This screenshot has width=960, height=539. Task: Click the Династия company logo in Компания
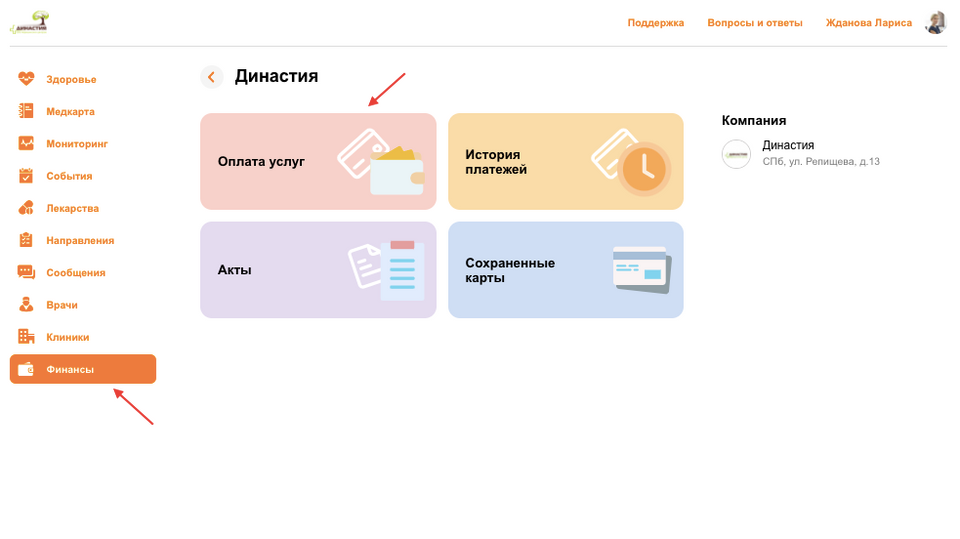[x=737, y=154]
